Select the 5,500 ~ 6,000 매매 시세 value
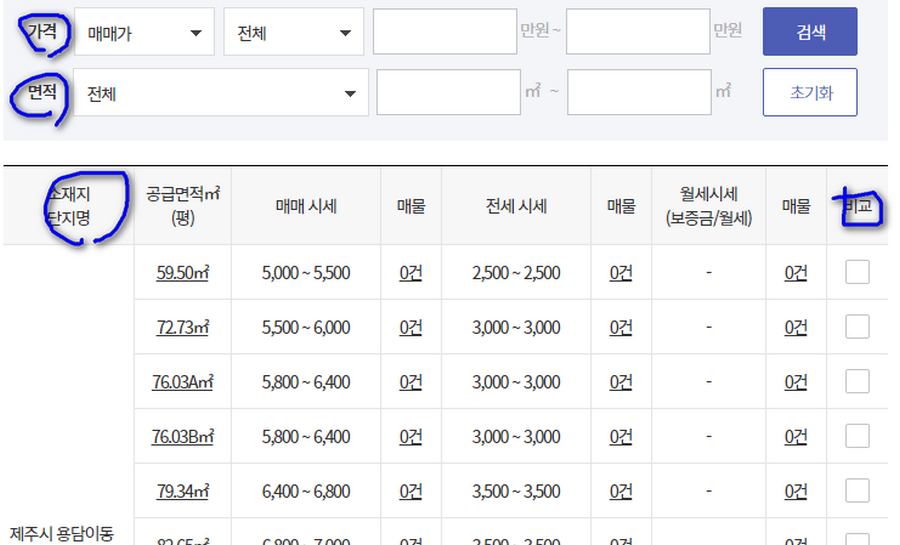This screenshot has width=900, height=545. point(306,327)
